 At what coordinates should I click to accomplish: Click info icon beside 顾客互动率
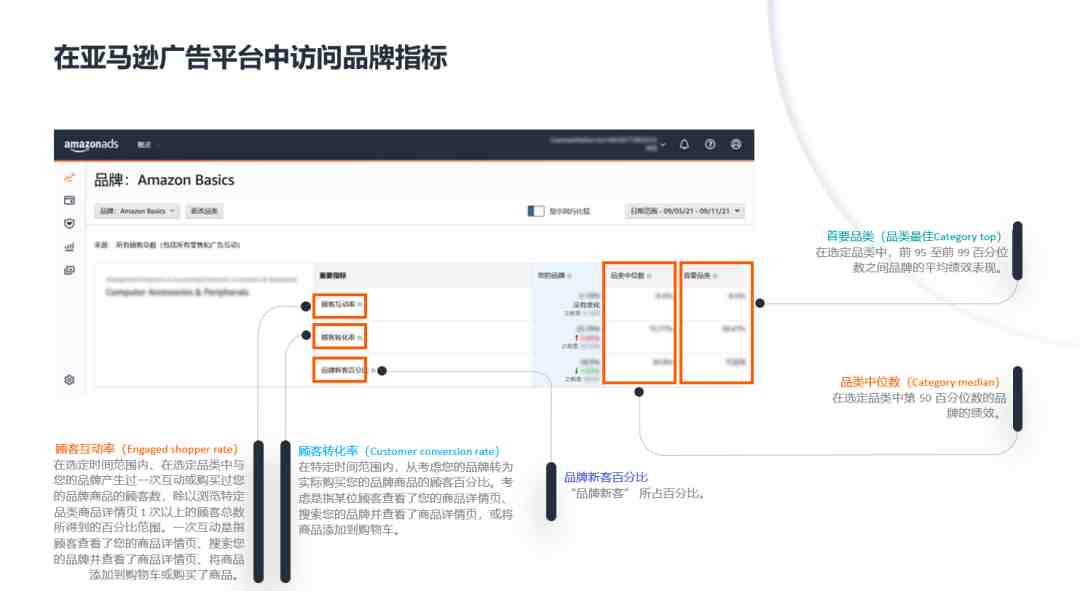point(360,304)
